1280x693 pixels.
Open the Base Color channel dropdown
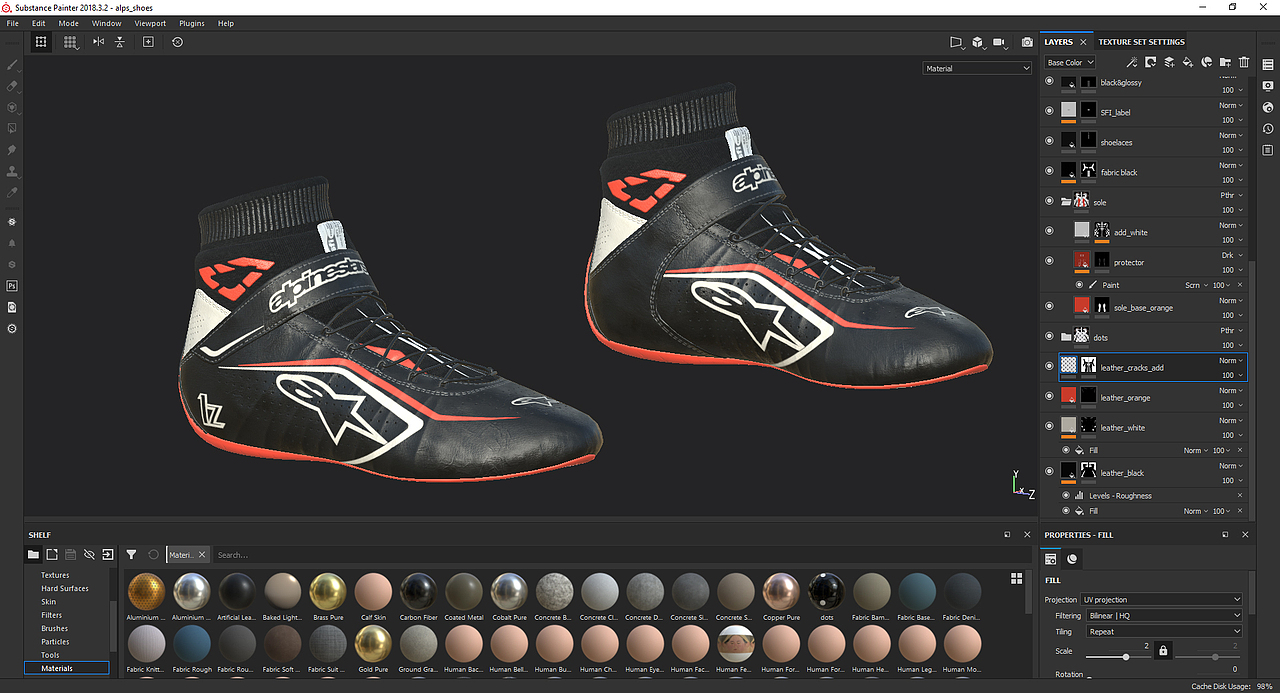(1070, 62)
